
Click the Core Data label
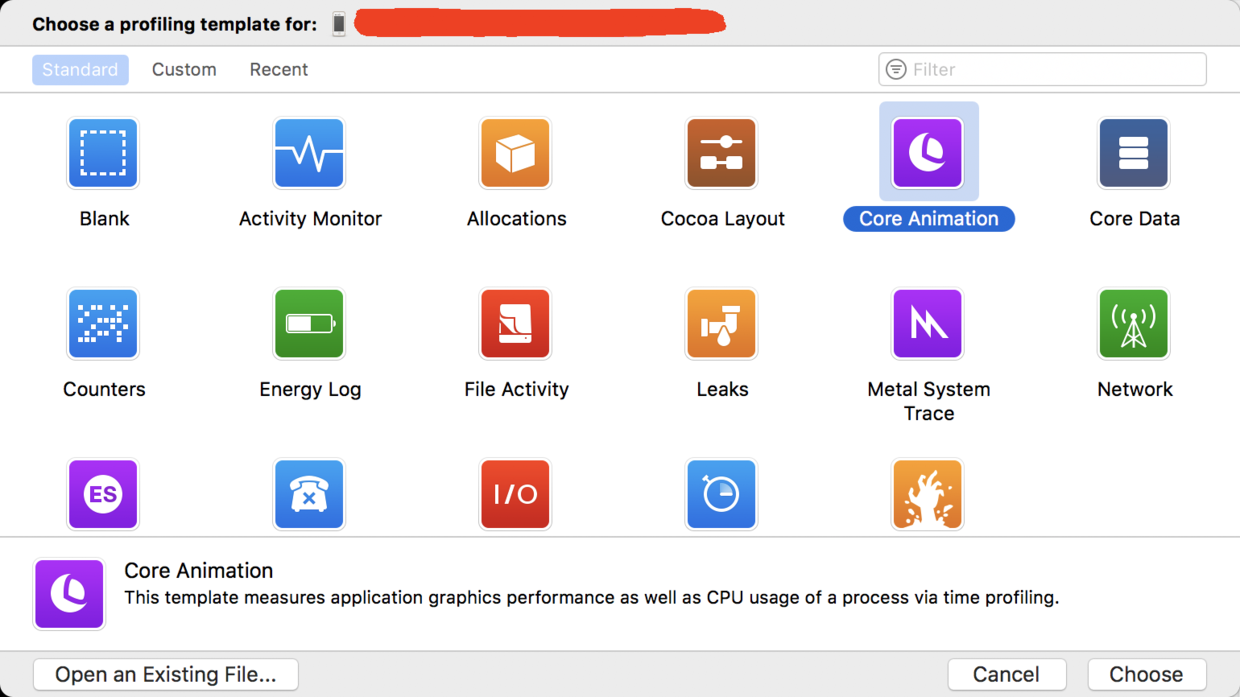[x=1134, y=219]
